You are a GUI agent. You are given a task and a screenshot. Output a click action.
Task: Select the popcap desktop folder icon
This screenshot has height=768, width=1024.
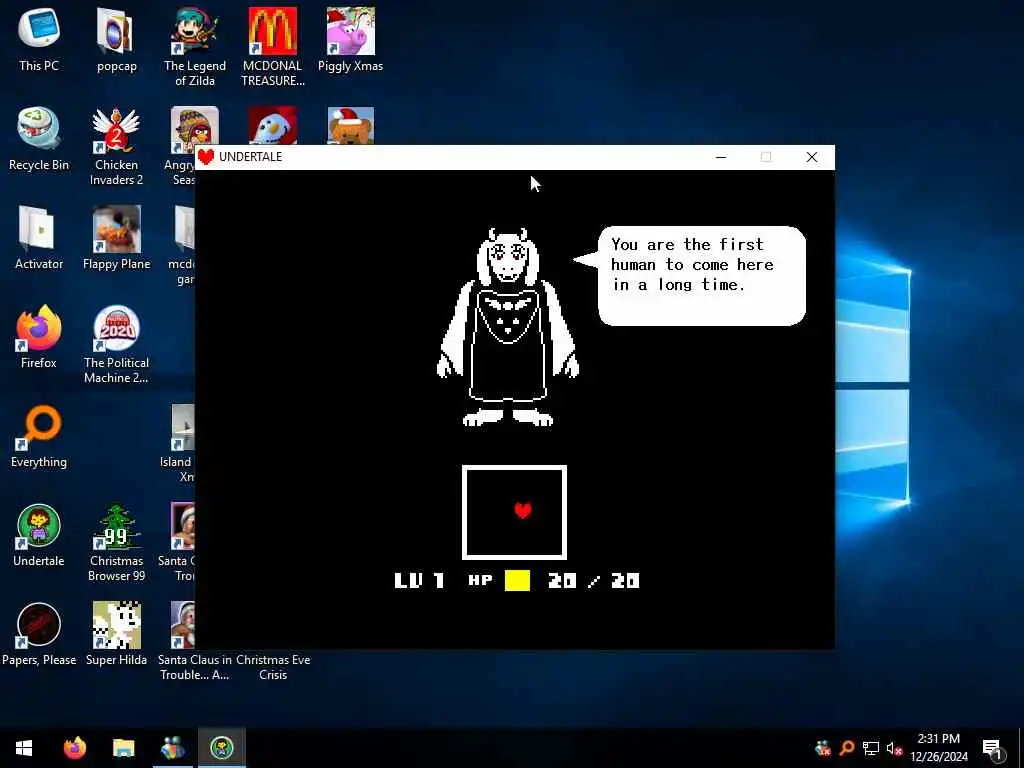click(116, 39)
